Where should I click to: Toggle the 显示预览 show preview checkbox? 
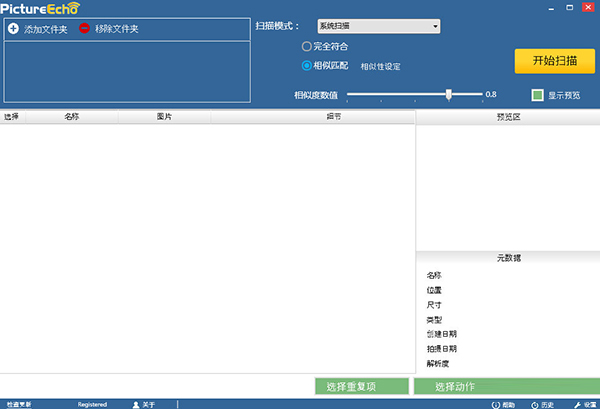[537, 95]
